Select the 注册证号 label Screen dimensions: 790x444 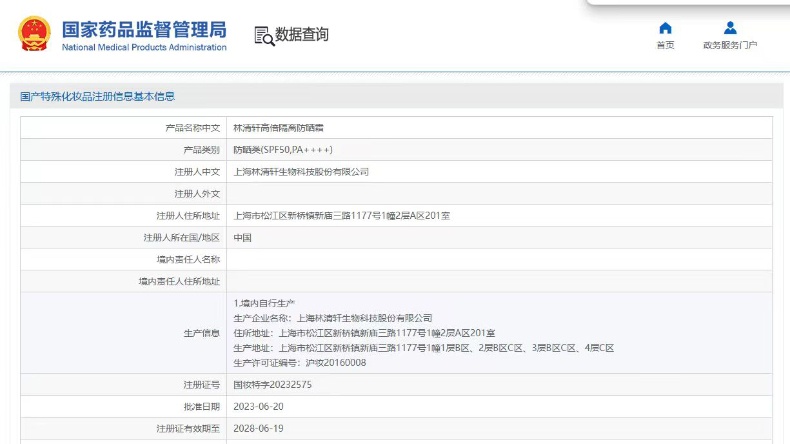pos(202,385)
